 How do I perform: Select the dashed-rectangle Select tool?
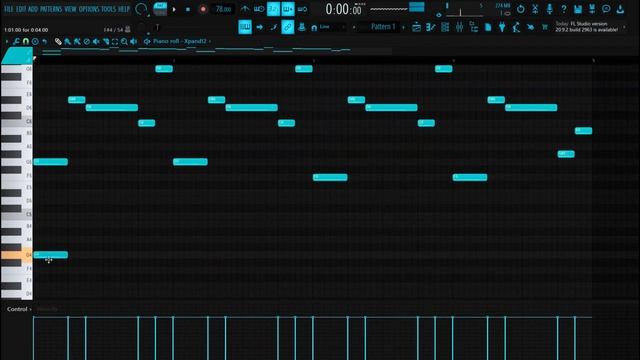(x=115, y=41)
